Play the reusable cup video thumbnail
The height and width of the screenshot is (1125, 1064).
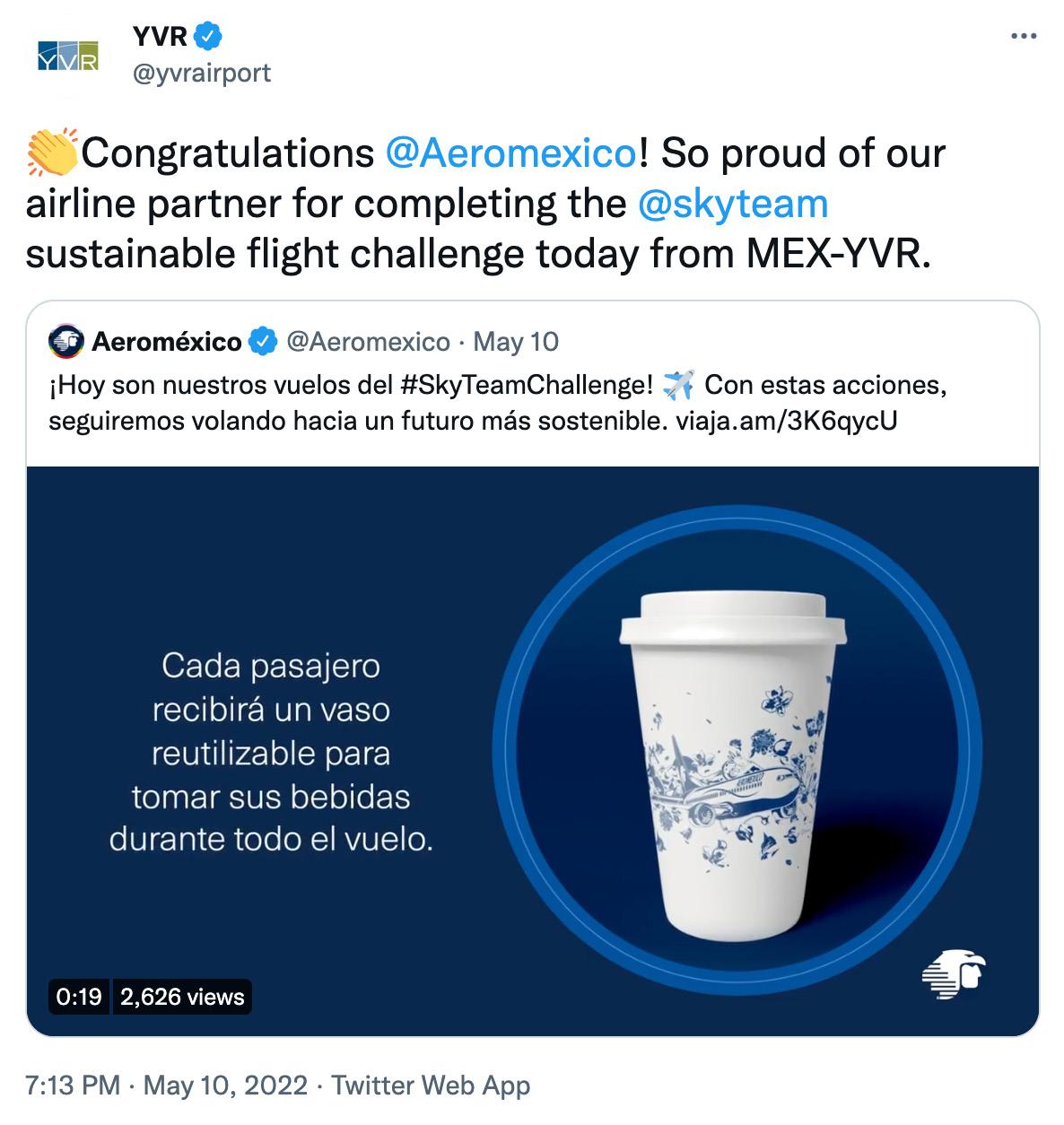(x=533, y=752)
